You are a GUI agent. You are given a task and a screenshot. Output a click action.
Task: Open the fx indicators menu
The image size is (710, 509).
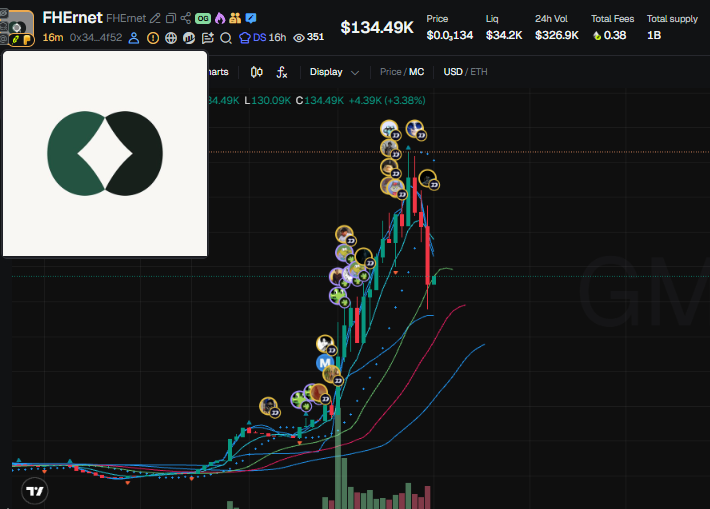(x=282, y=72)
